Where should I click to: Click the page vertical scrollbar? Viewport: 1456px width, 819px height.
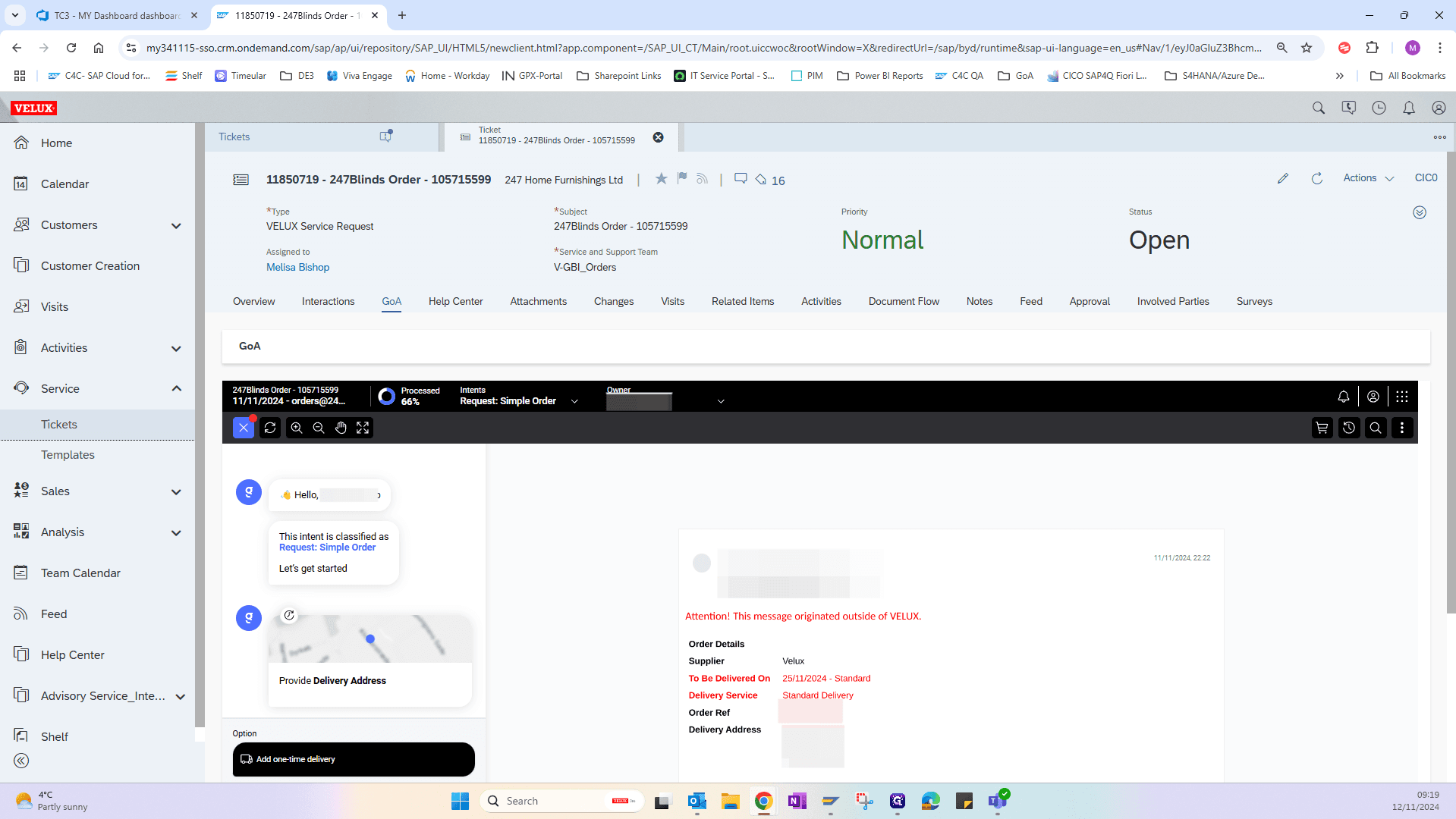coord(1451,382)
